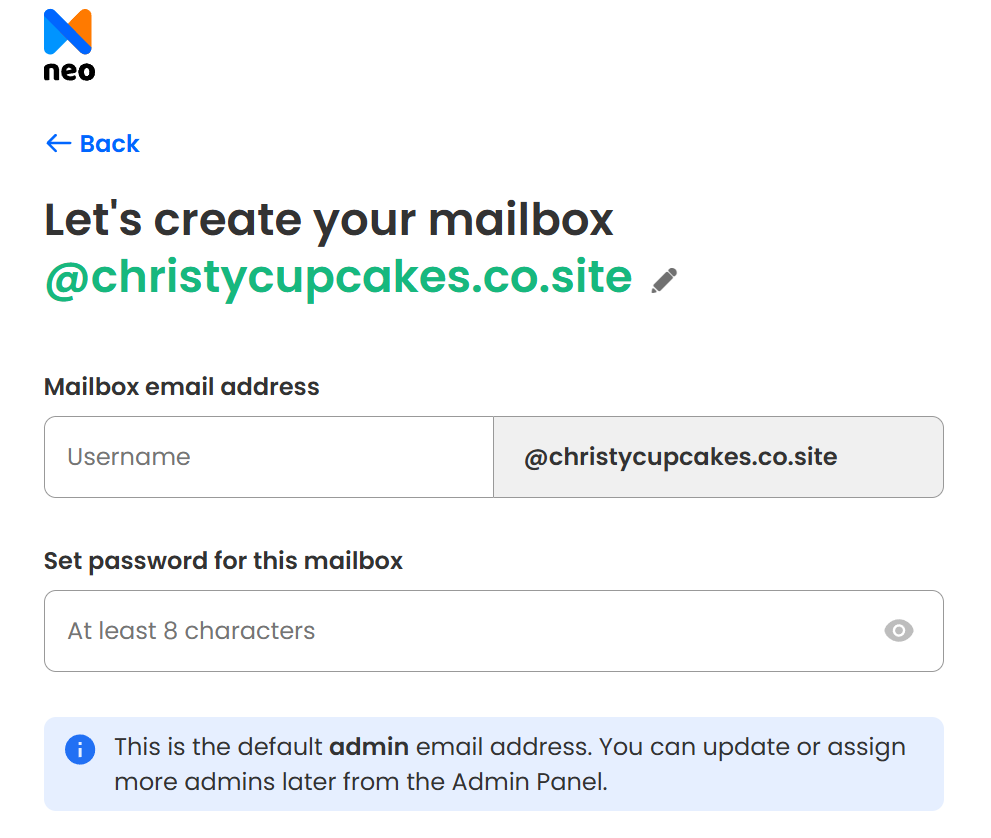
Task: Click the Neo logo icon
Action: 68,32
